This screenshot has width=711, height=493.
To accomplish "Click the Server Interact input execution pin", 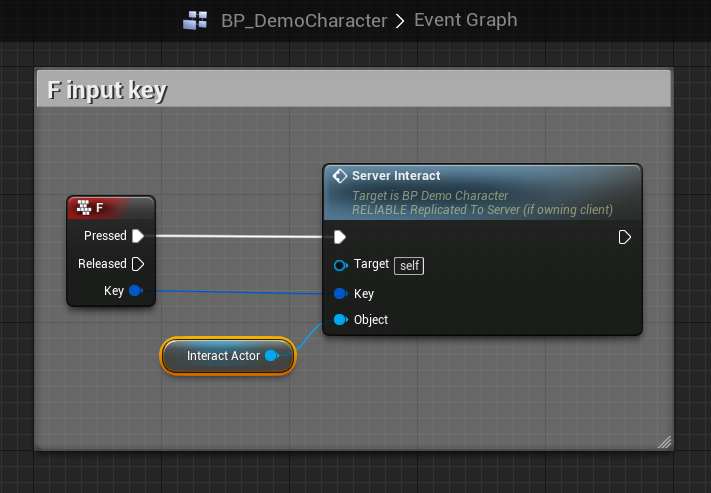I will tap(340, 237).
